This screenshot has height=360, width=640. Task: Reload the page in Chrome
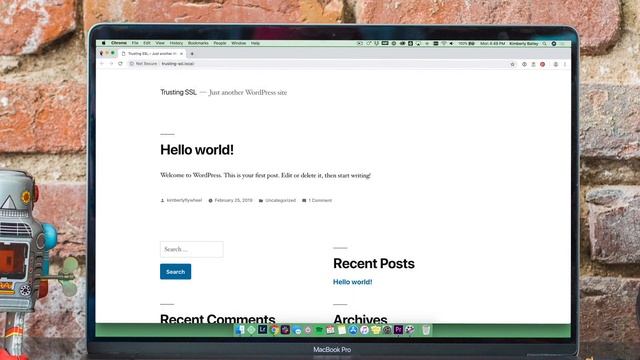pyautogui.click(x=120, y=64)
